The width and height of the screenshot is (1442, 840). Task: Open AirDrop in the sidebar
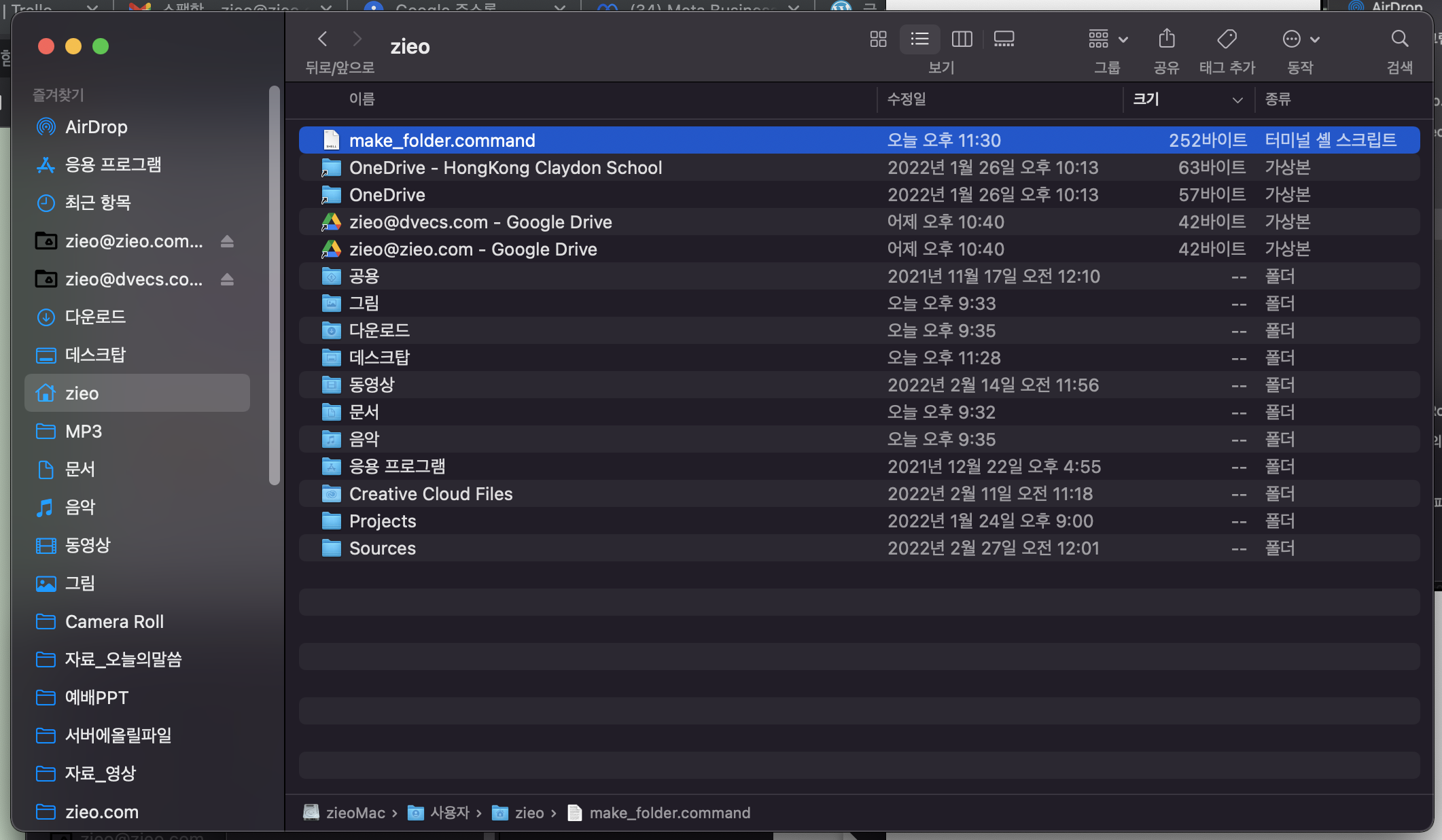[96, 127]
